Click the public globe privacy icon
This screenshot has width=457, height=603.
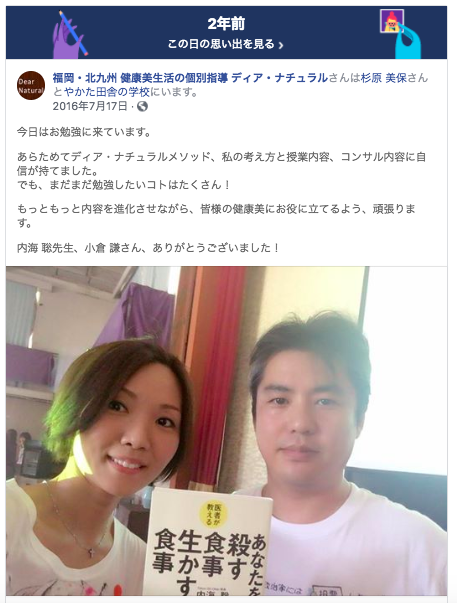tap(142, 106)
